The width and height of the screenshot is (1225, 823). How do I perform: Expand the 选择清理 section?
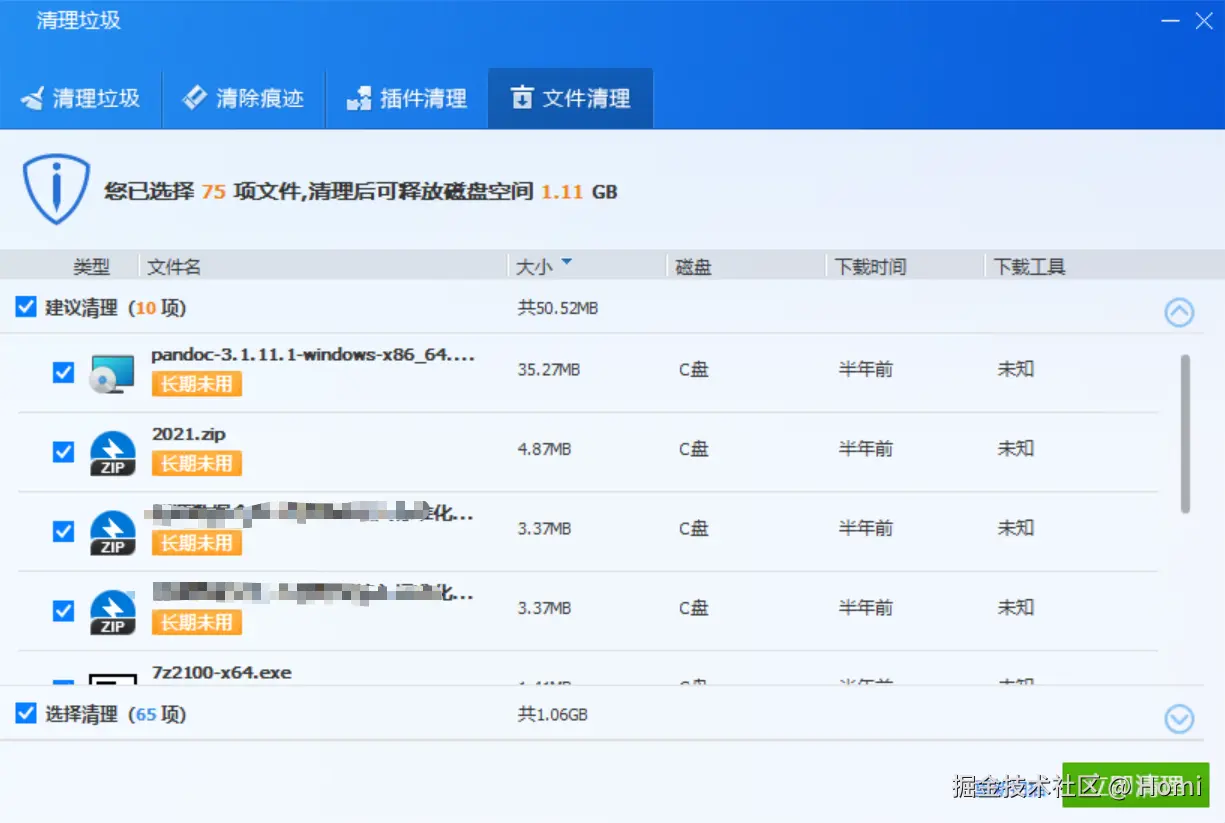click(x=1179, y=719)
